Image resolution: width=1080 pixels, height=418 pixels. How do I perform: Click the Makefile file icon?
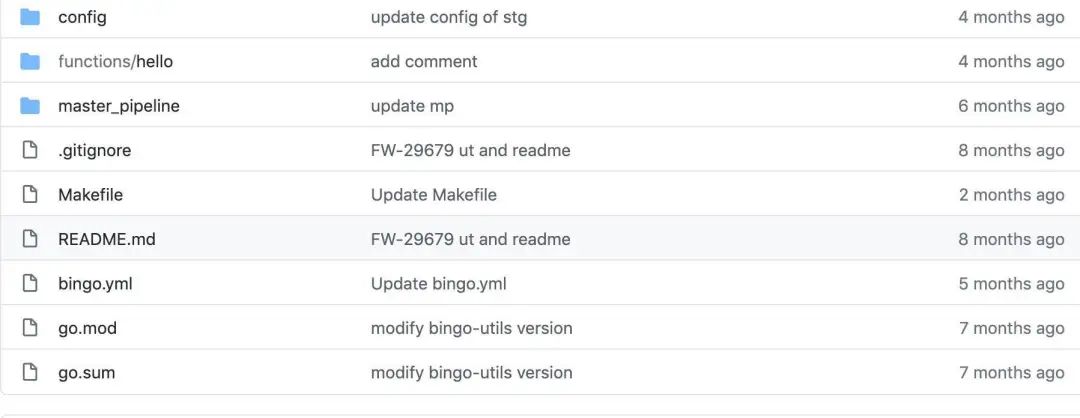pyautogui.click(x=30, y=195)
